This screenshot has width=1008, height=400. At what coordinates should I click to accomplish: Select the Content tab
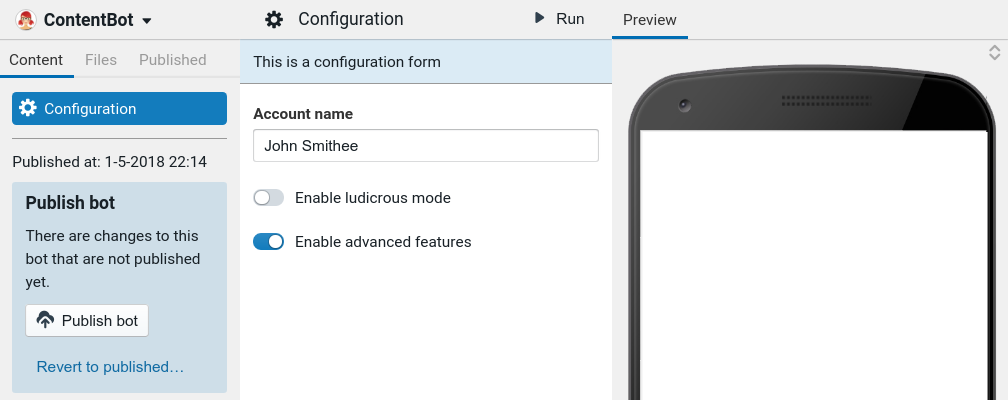click(x=36, y=60)
